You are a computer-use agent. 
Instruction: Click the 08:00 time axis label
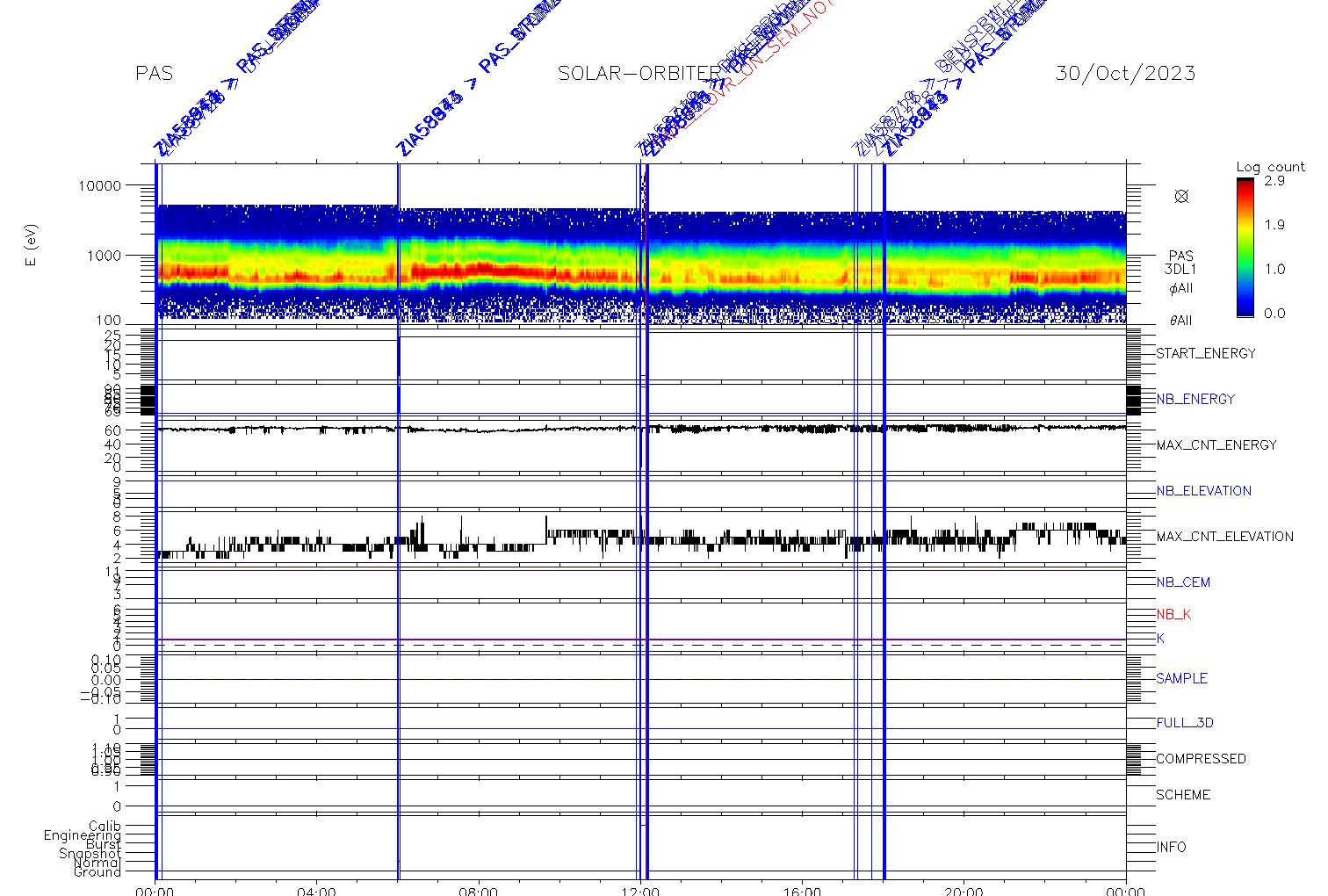pyautogui.click(x=479, y=891)
